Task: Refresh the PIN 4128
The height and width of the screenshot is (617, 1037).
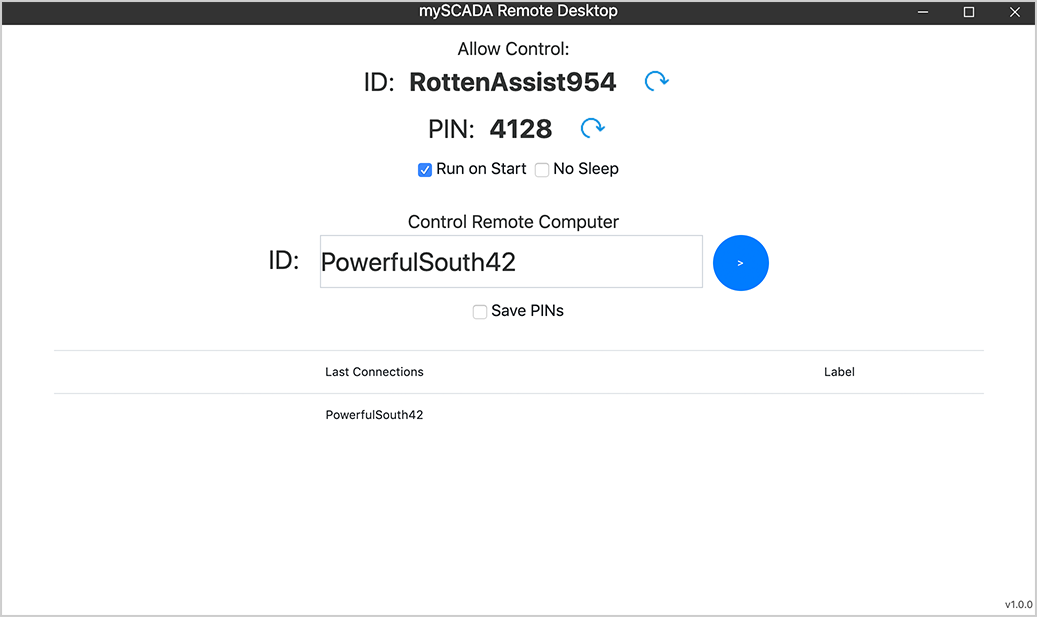Action: point(593,128)
